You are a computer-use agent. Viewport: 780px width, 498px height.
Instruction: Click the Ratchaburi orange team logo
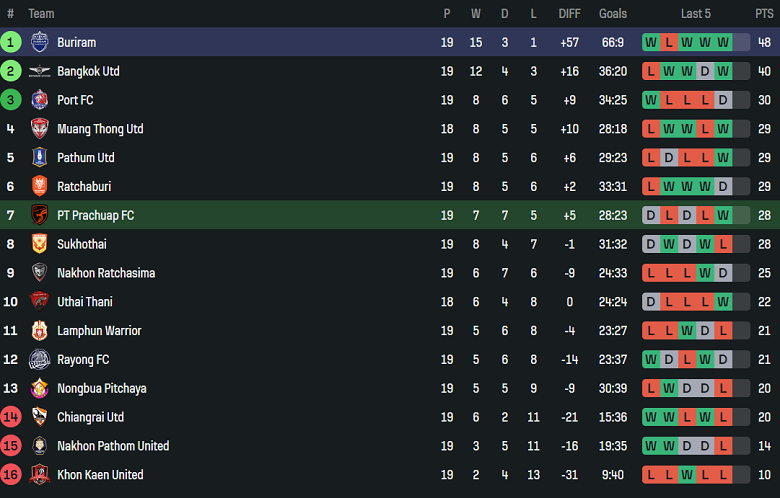click(39, 186)
